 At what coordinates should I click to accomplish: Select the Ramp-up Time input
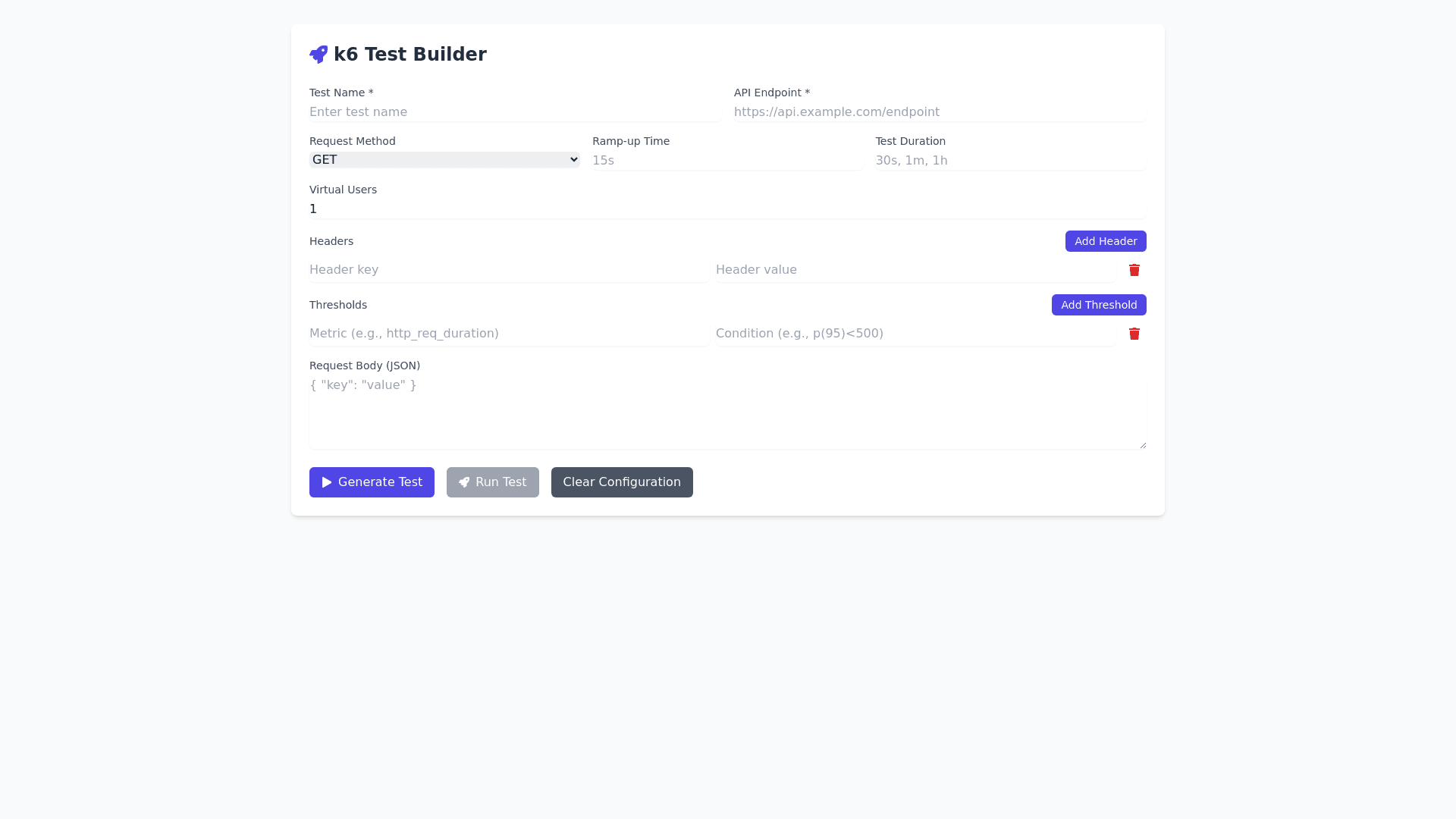tap(727, 161)
